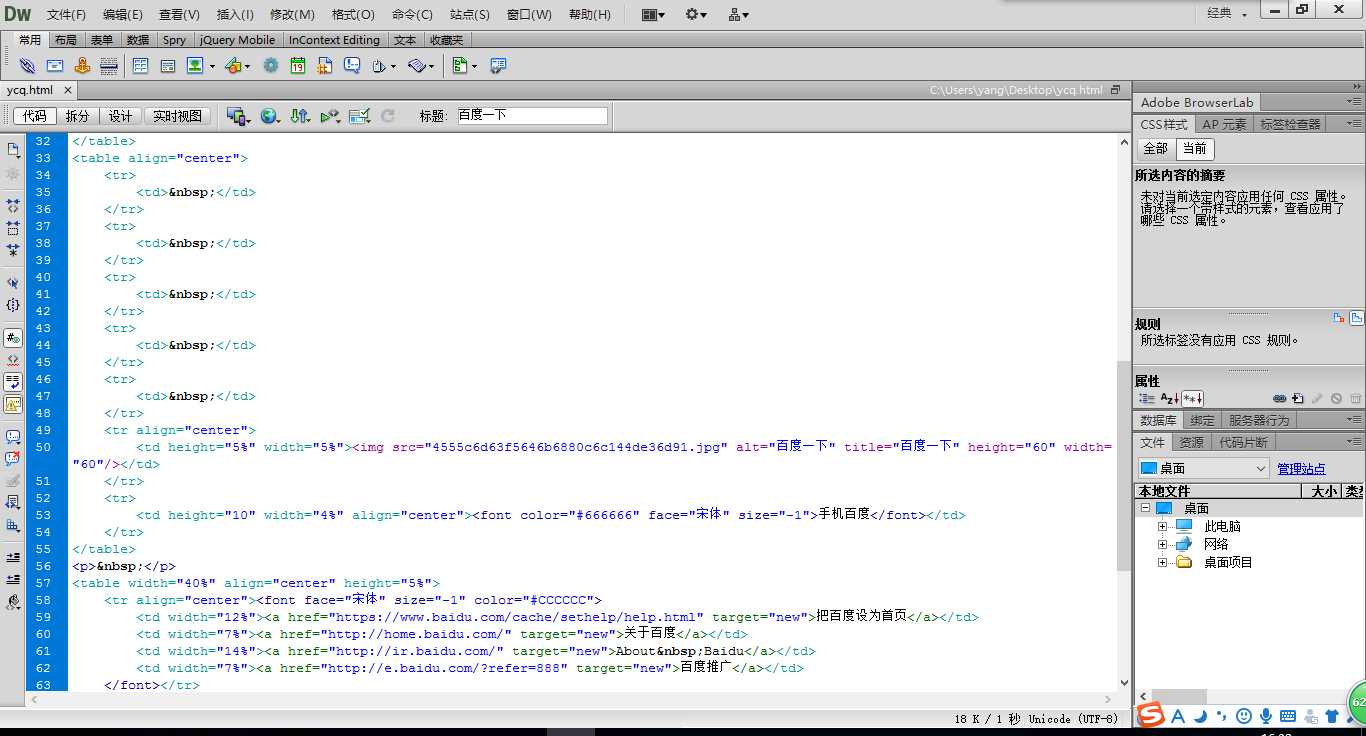The width and height of the screenshot is (1366, 736).
Task: Insert a widget gear icon
Action: click(x=270, y=66)
